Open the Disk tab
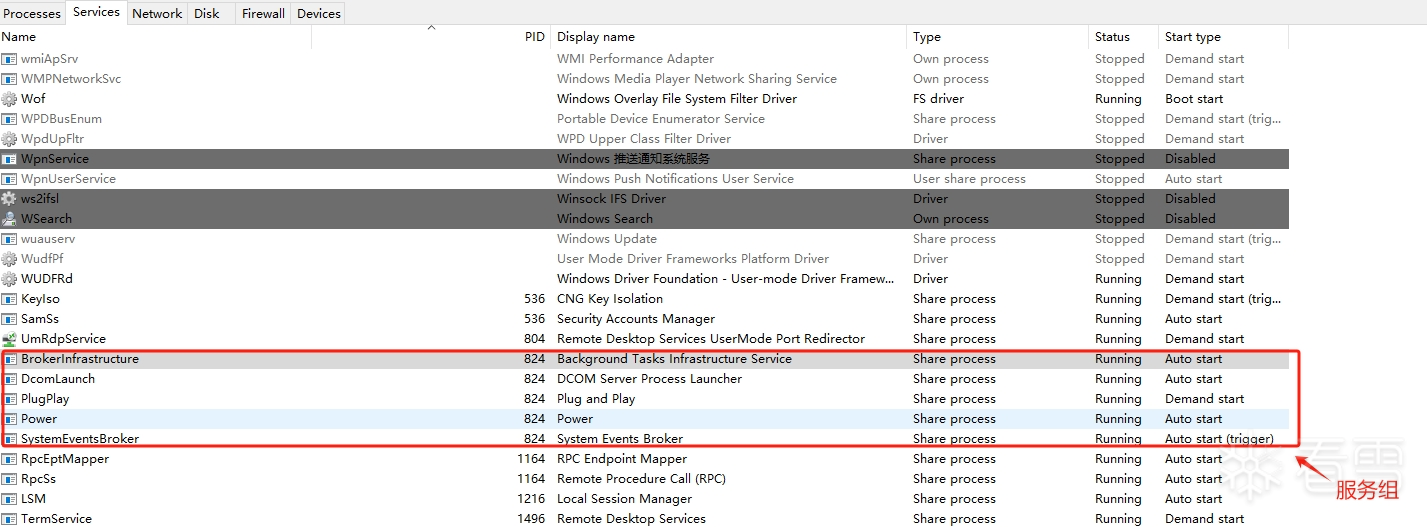This screenshot has width=1427, height=527. point(207,13)
